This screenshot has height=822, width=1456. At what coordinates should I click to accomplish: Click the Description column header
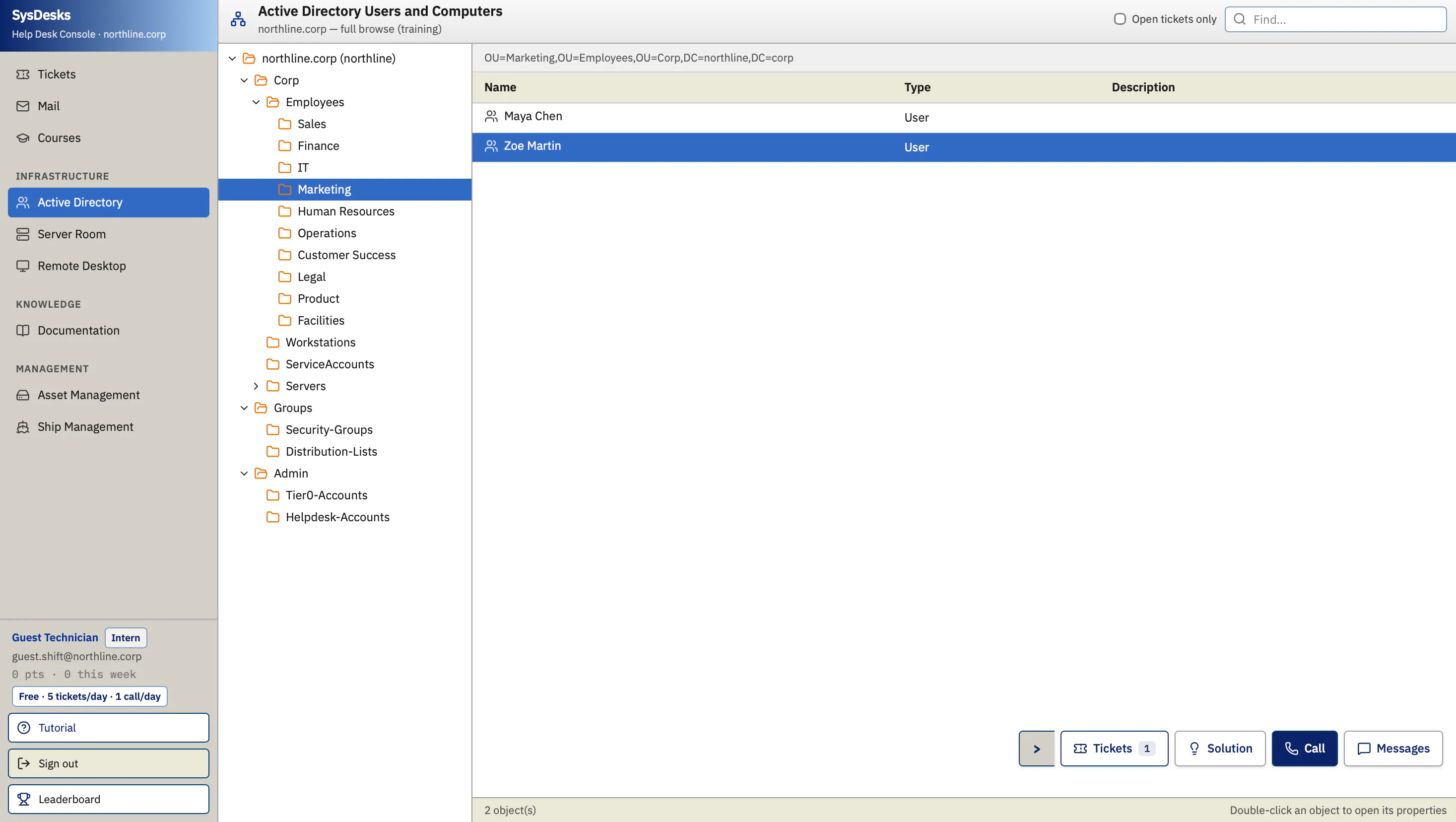tap(1143, 87)
